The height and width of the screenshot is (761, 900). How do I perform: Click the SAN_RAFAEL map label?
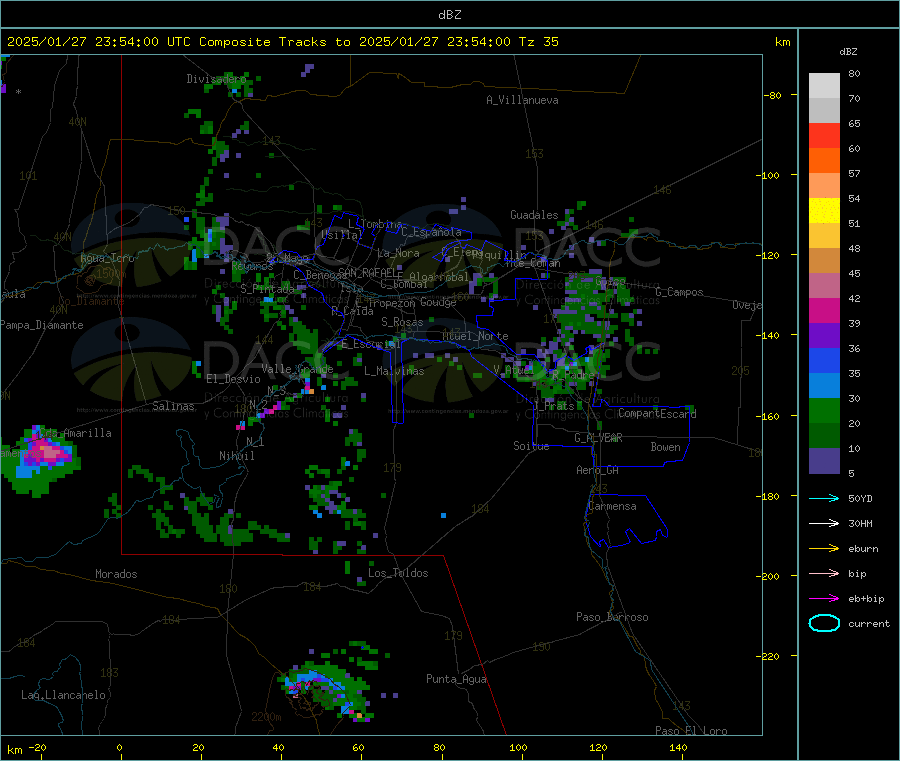[370, 272]
